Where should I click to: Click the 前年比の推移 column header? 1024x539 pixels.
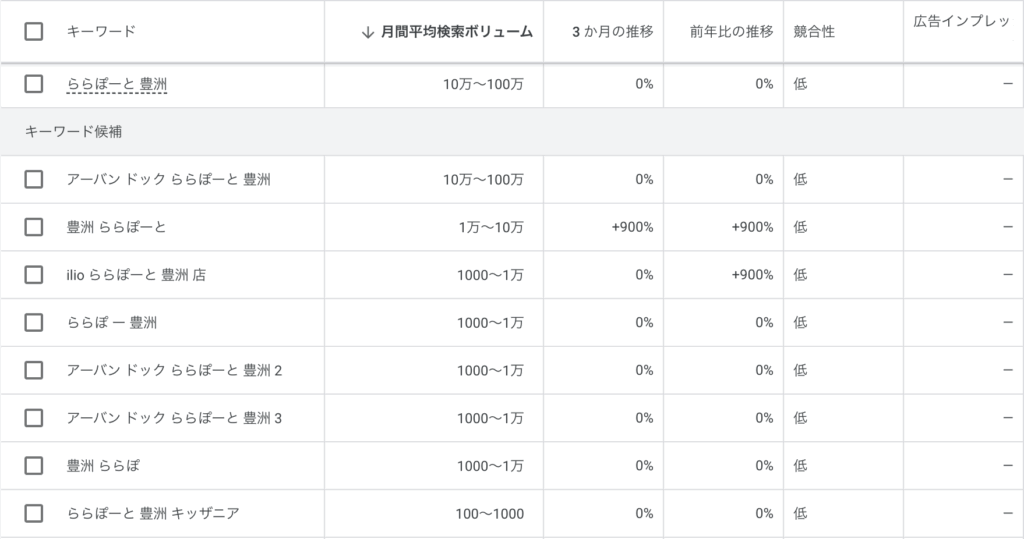(731, 32)
